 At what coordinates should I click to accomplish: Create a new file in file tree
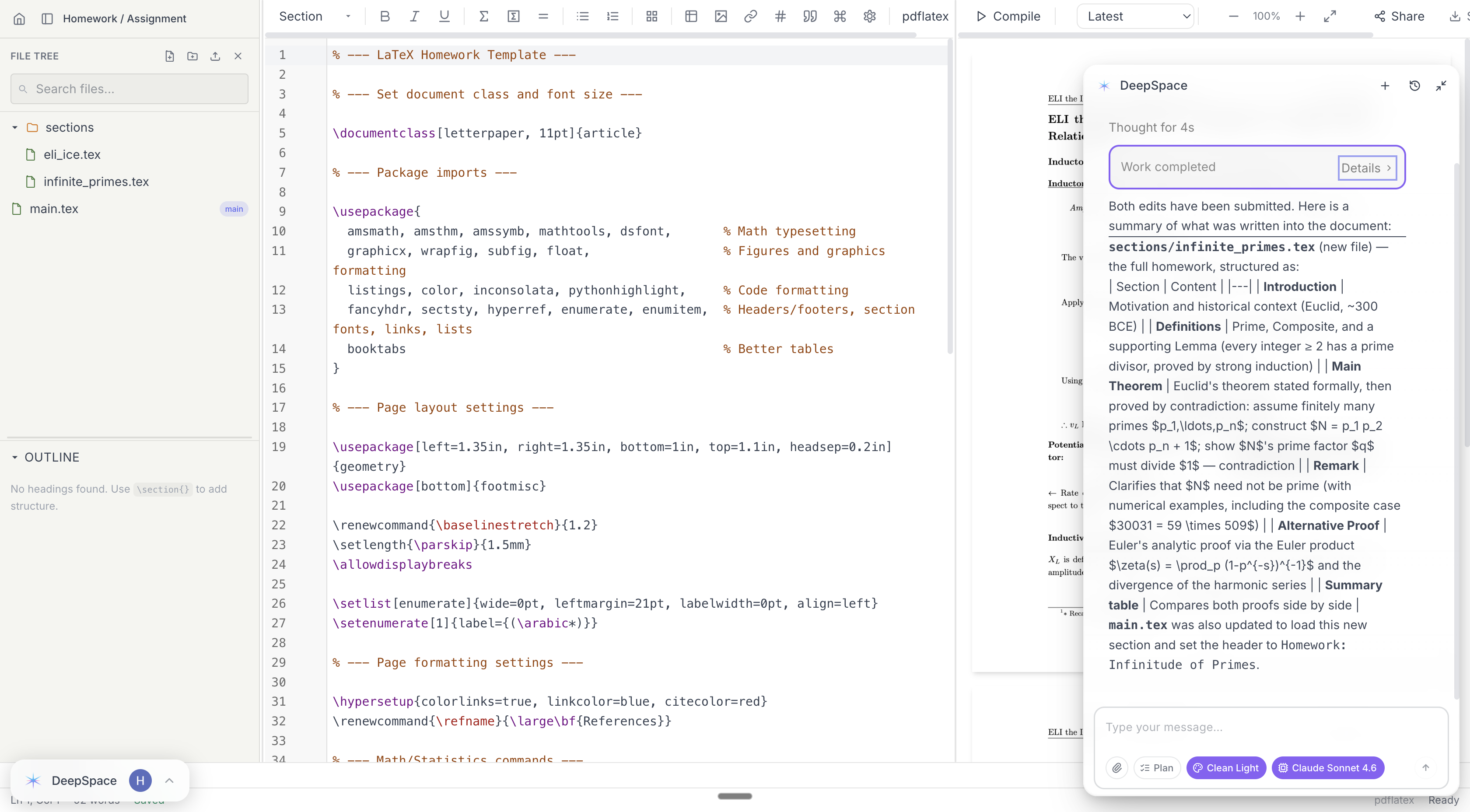[x=169, y=56]
